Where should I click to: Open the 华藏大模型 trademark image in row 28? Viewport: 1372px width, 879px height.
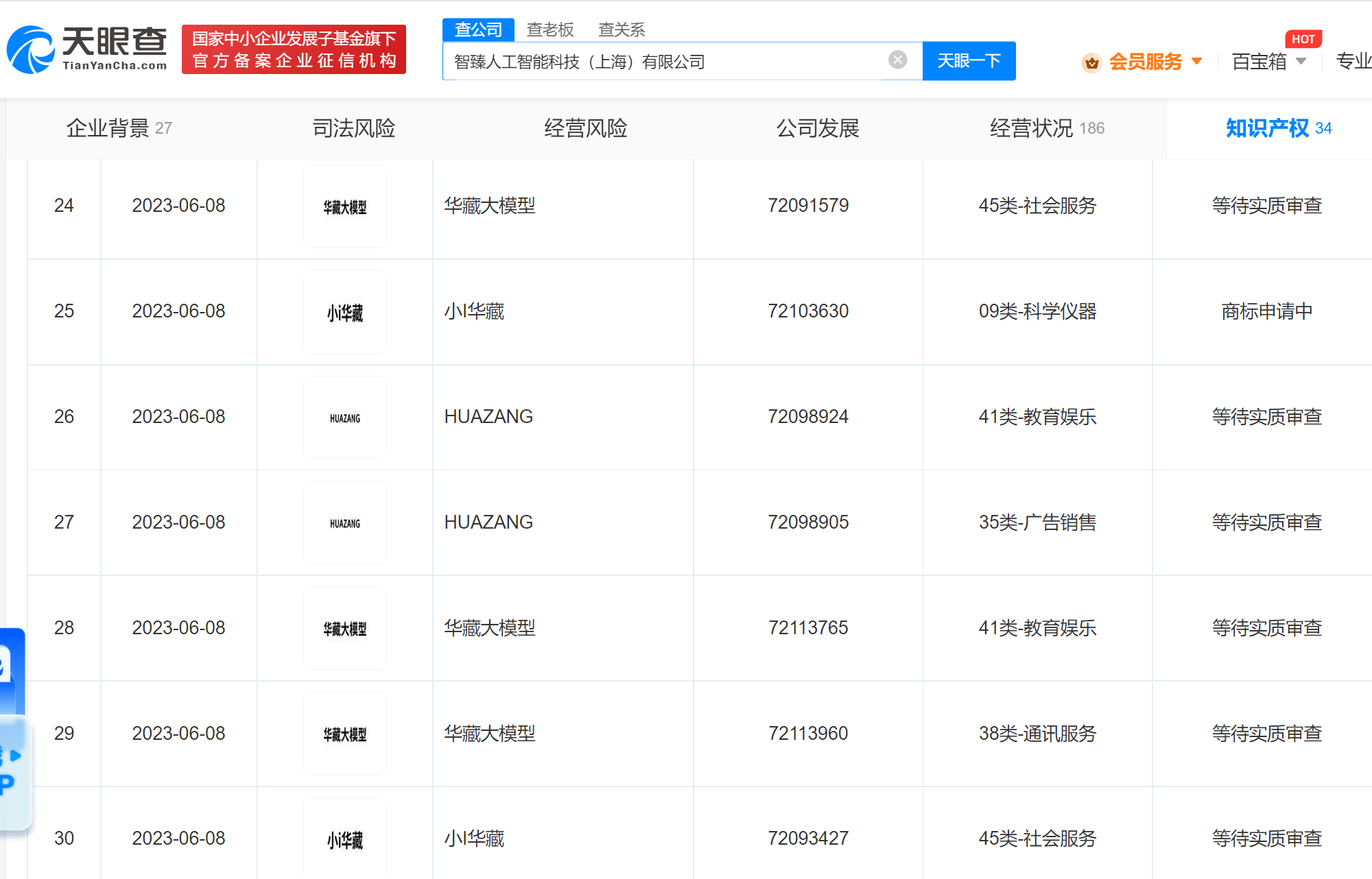pyautogui.click(x=344, y=627)
